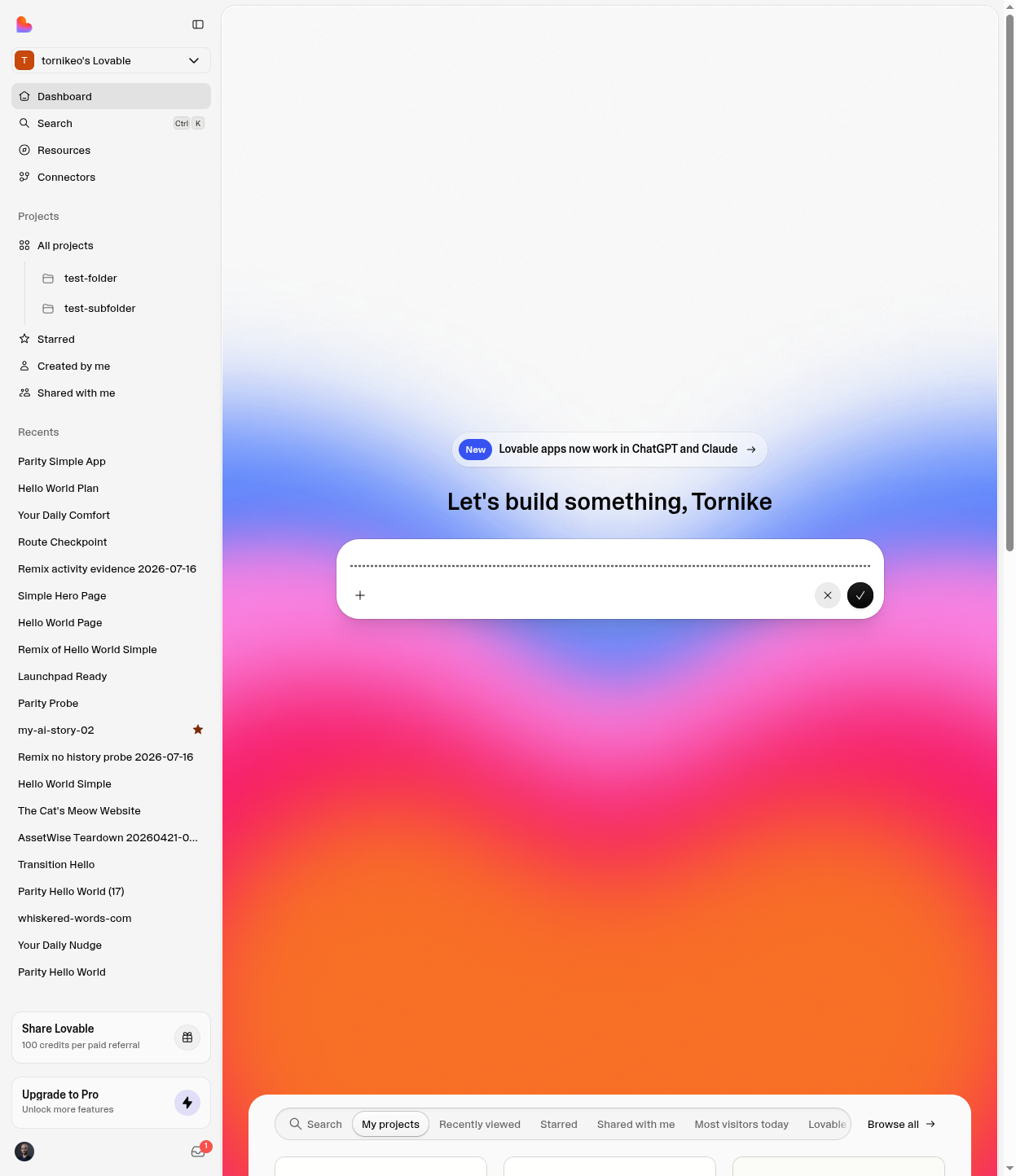Open Remix no history probe 2026-07-16

pyautogui.click(x=111, y=757)
